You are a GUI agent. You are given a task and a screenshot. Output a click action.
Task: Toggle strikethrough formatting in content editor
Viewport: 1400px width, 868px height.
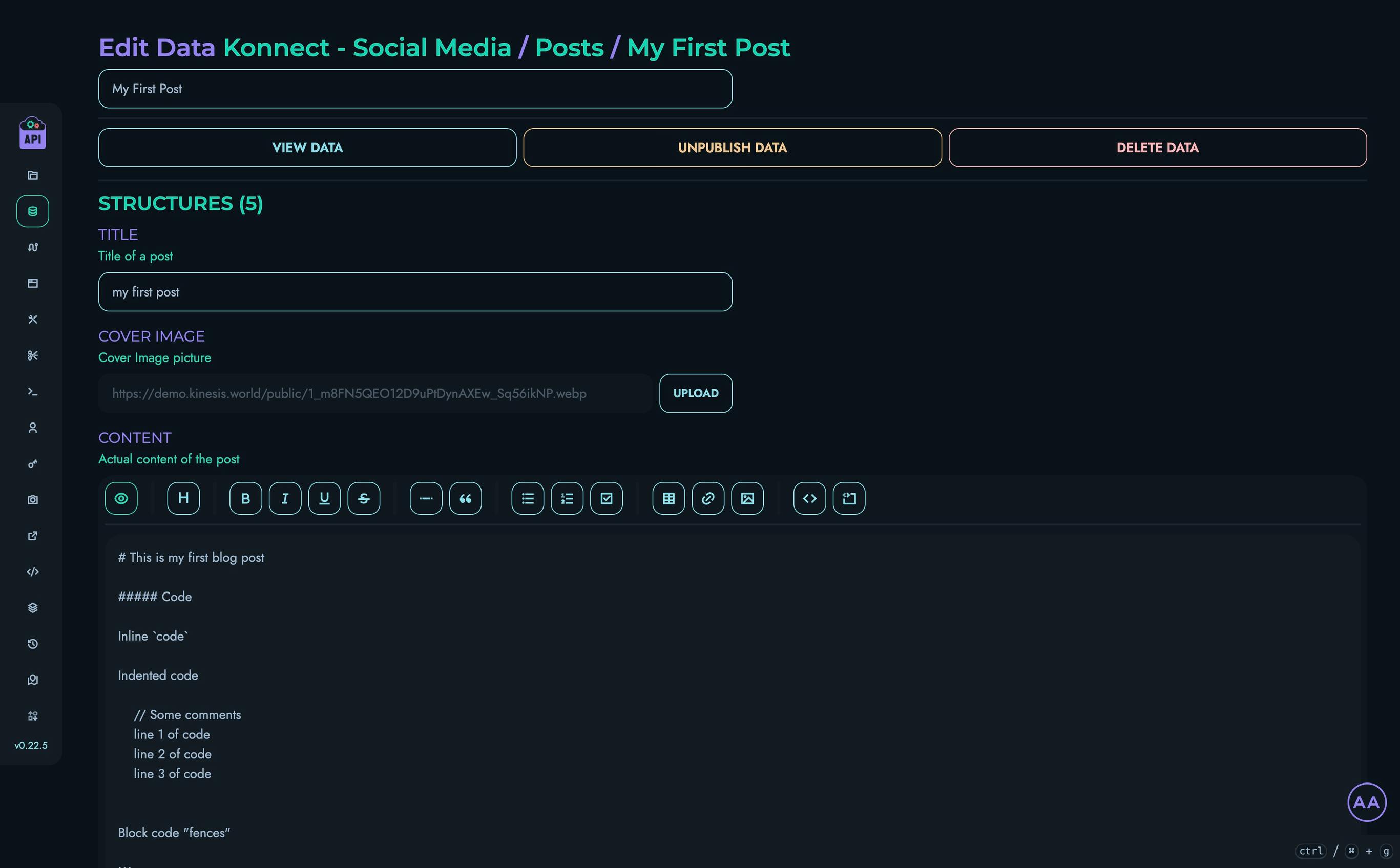(x=364, y=498)
